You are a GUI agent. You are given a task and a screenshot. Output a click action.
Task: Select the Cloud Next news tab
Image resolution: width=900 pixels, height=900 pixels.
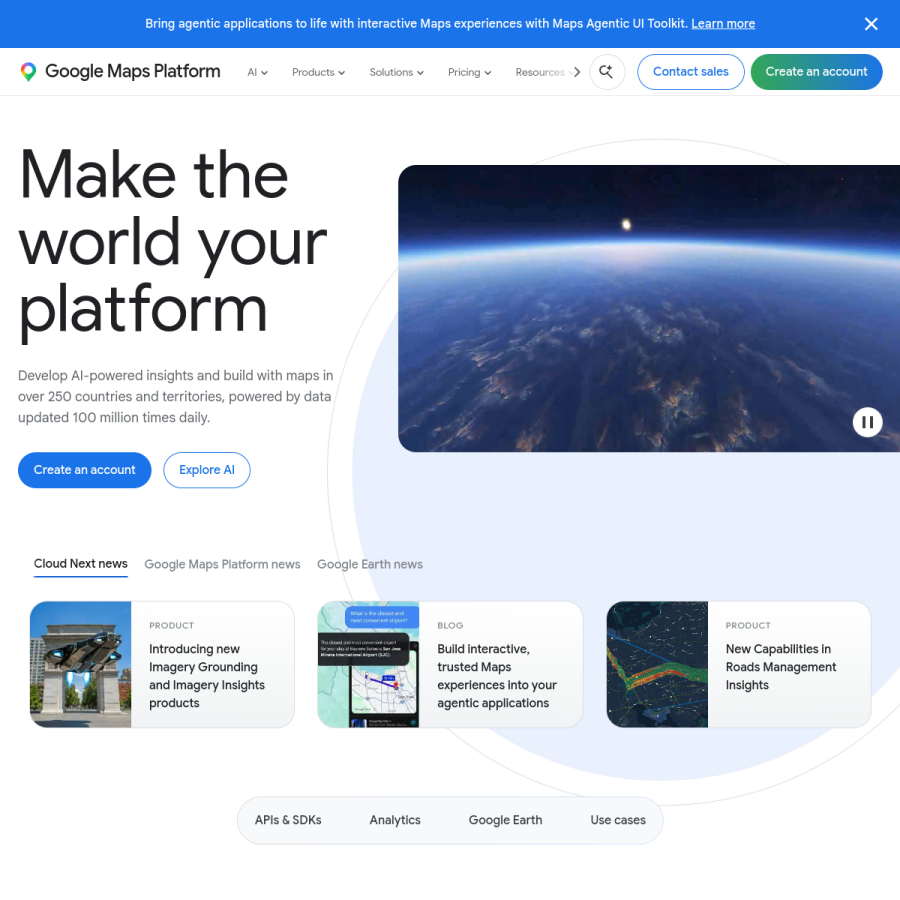[x=80, y=564]
